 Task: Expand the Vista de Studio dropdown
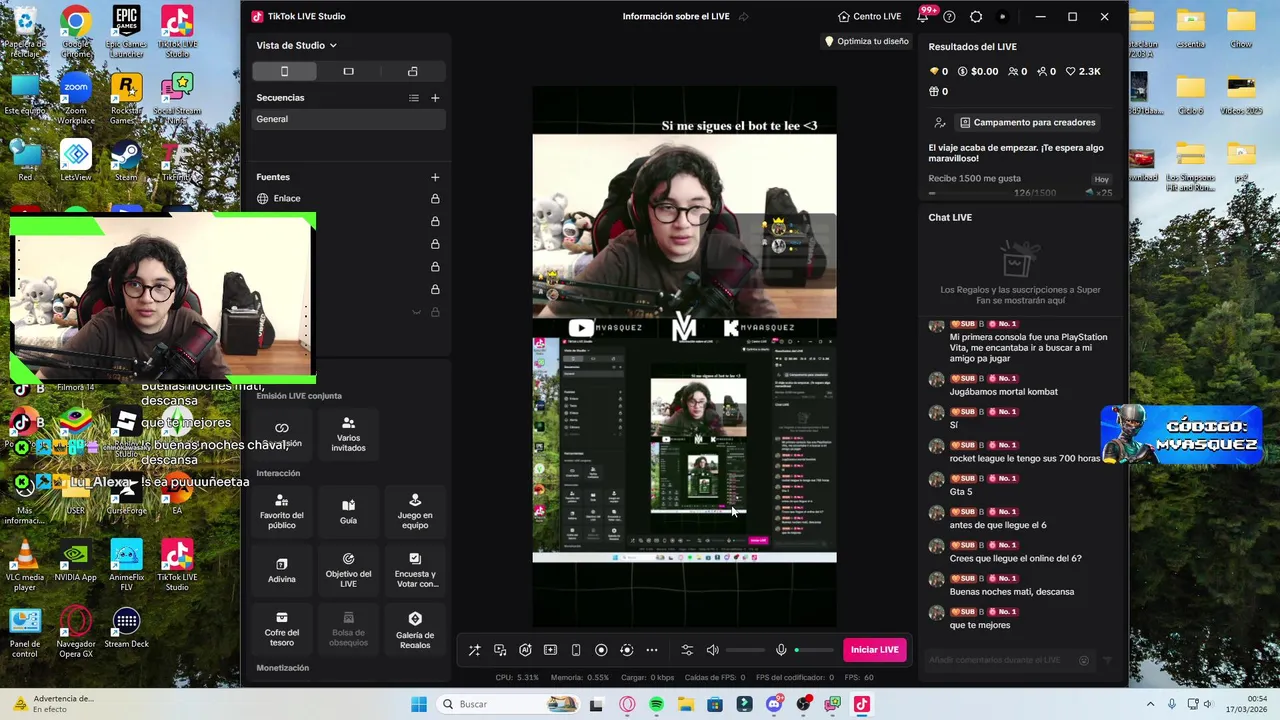(296, 45)
